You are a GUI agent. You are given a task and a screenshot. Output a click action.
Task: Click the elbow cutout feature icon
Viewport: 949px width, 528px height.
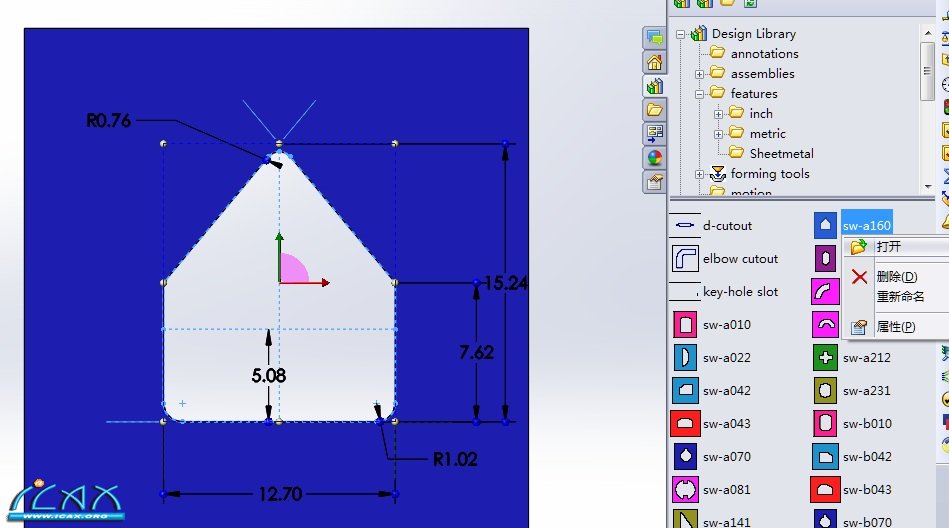(x=685, y=259)
